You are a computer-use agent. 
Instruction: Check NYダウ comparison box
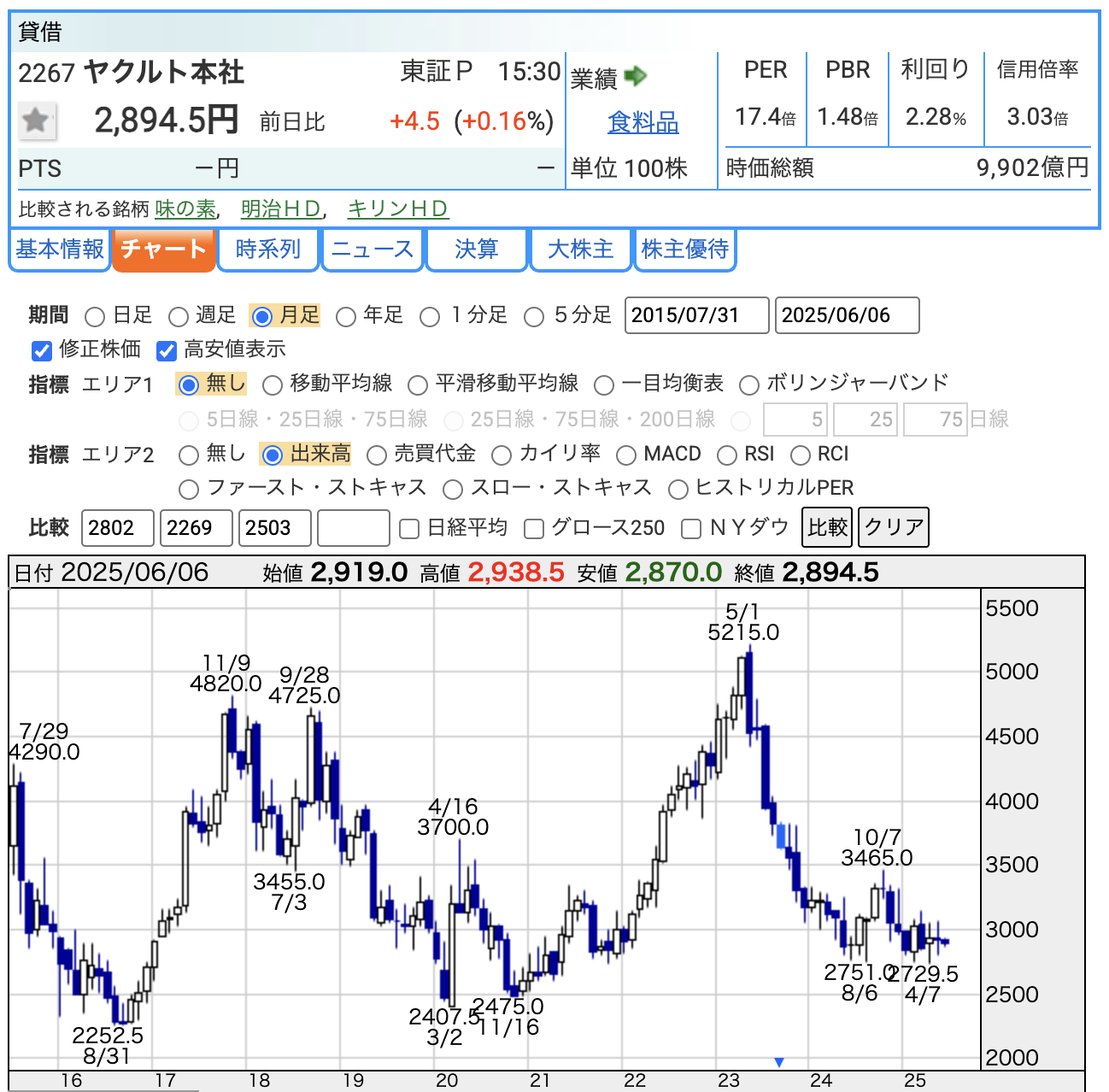[691, 529]
